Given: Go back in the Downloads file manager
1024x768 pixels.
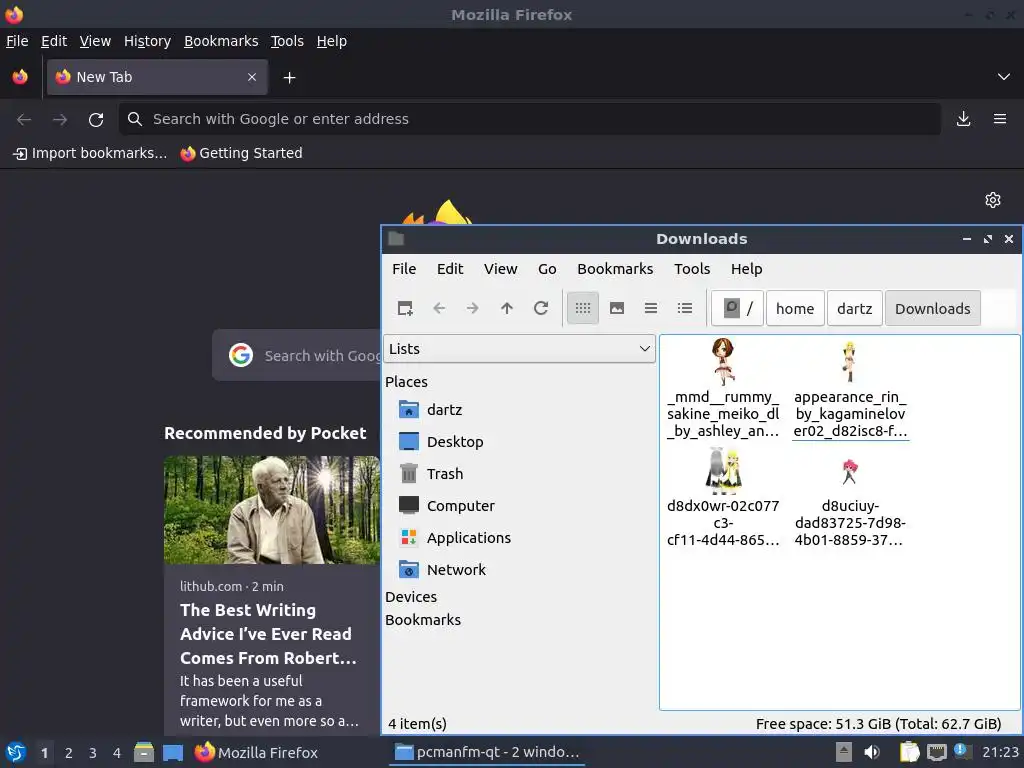Looking at the screenshot, I should [x=439, y=308].
